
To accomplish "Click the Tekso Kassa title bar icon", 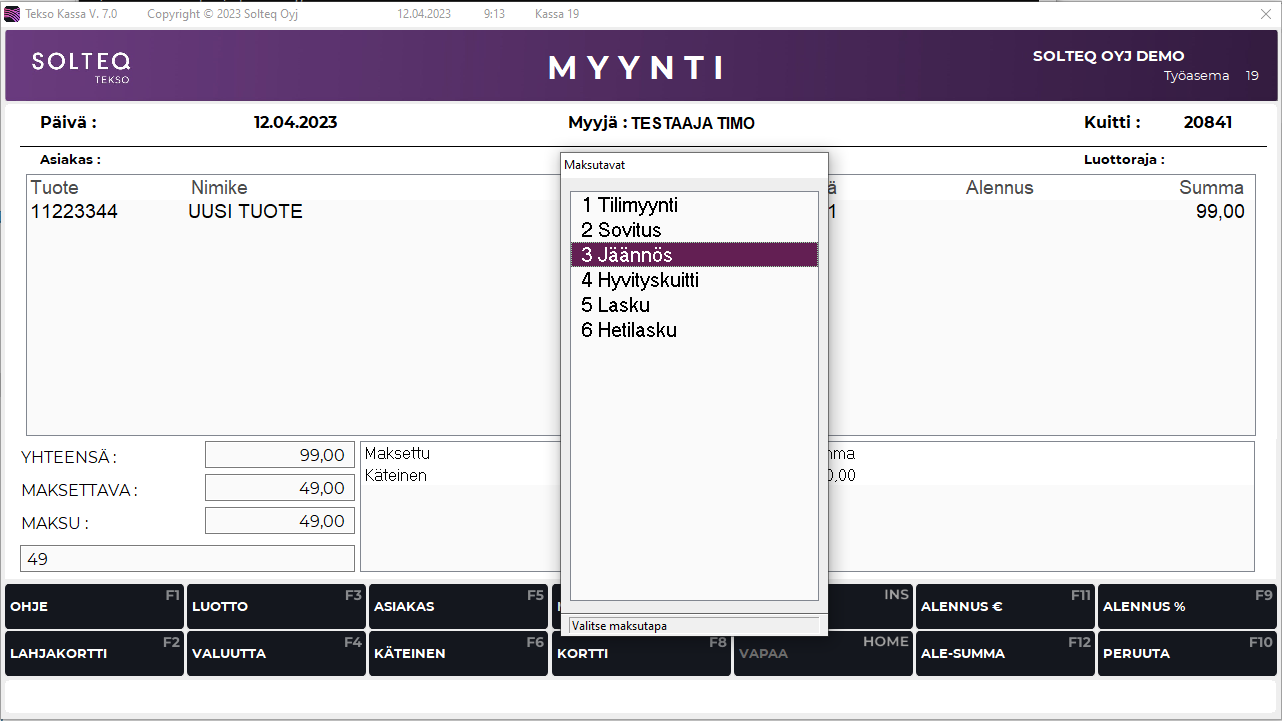I will point(13,14).
